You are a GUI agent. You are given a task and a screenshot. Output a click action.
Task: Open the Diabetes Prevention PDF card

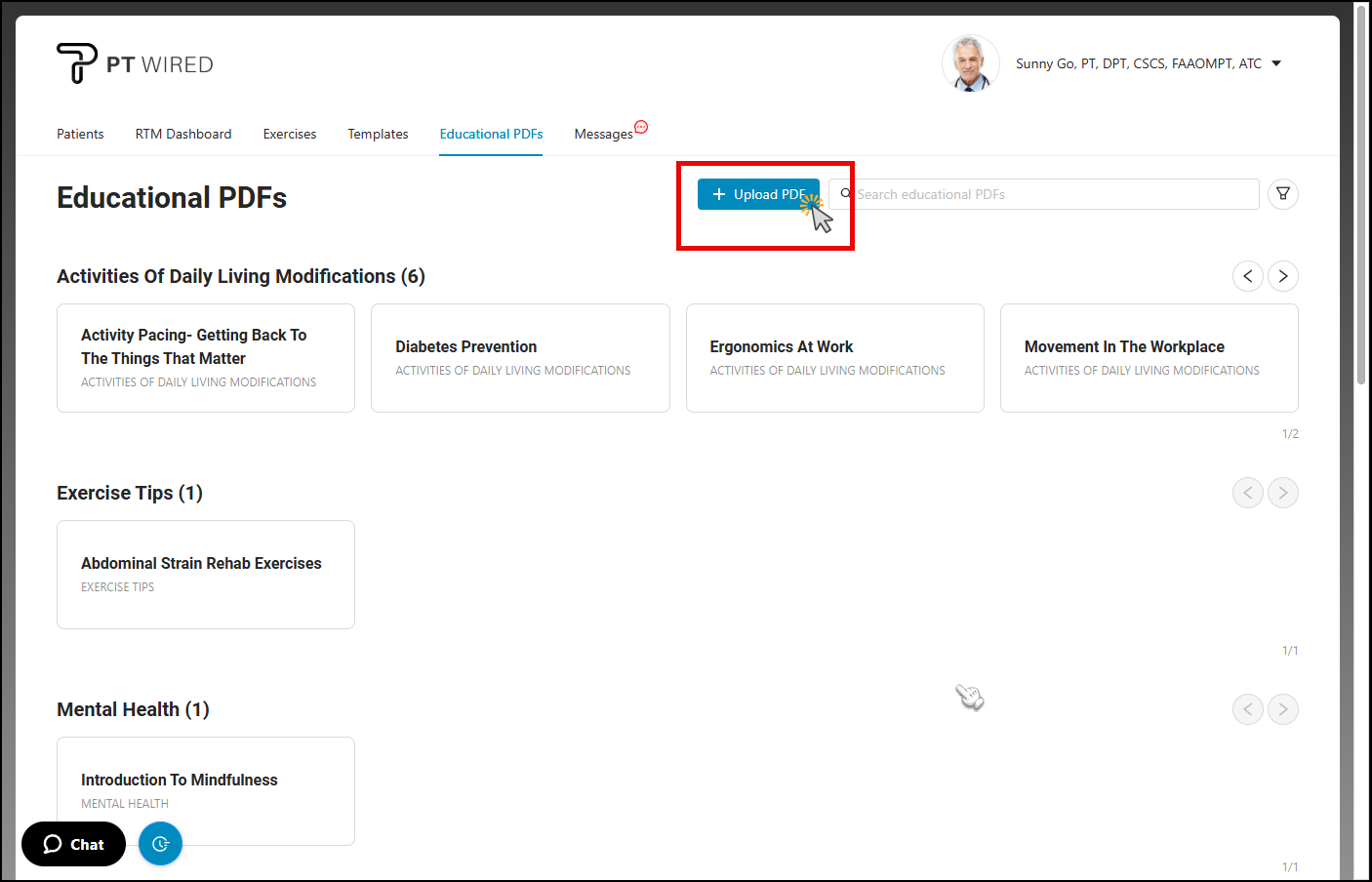click(x=520, y=358)
